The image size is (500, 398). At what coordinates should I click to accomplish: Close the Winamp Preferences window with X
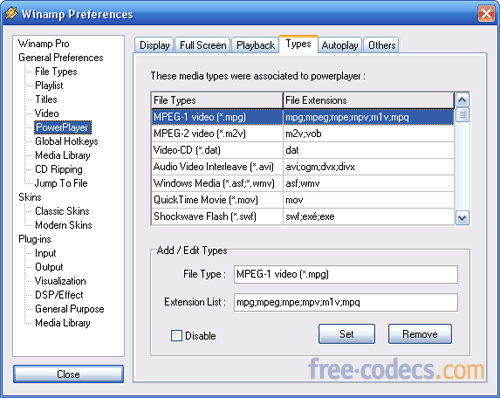pos(486,14)
